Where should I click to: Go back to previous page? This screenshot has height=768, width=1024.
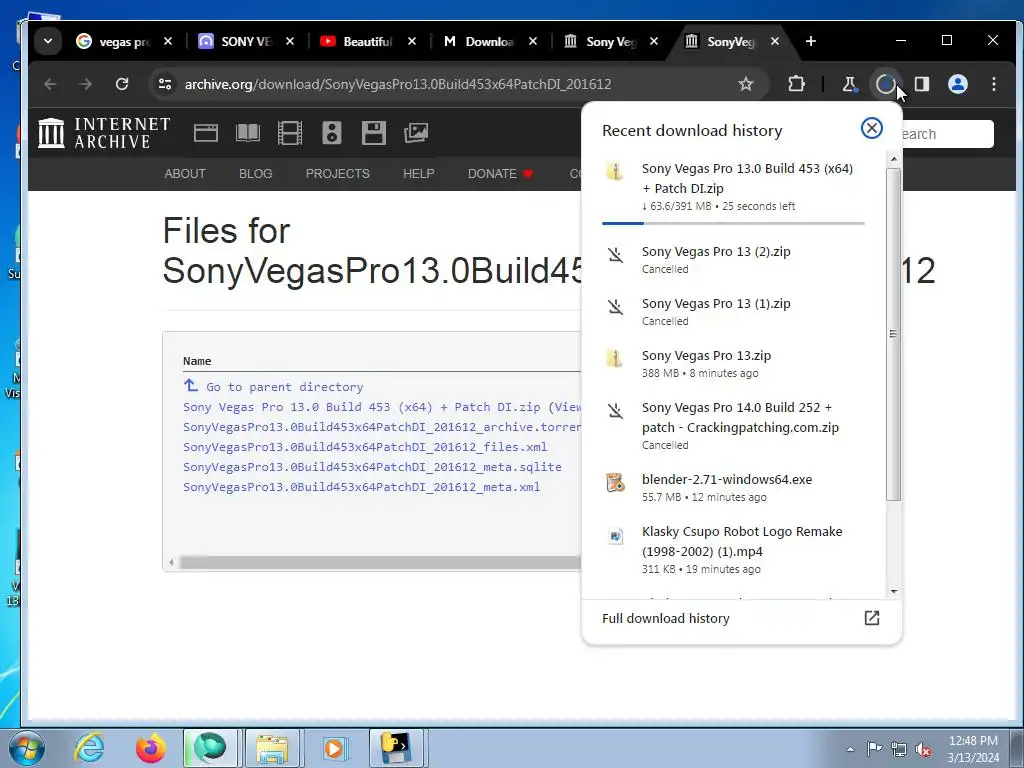tap(50, 84)
